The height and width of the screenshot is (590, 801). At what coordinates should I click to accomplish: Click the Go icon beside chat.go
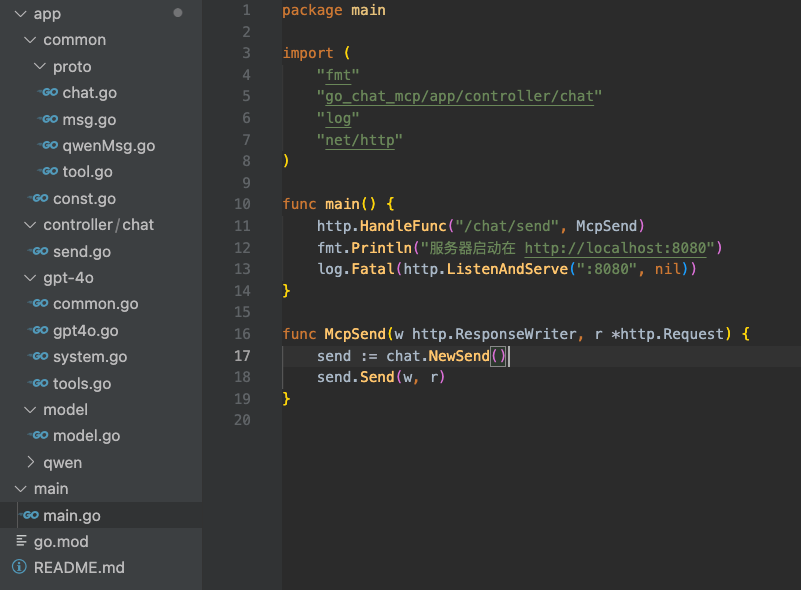pyautogui.click(x=48, y=93)
